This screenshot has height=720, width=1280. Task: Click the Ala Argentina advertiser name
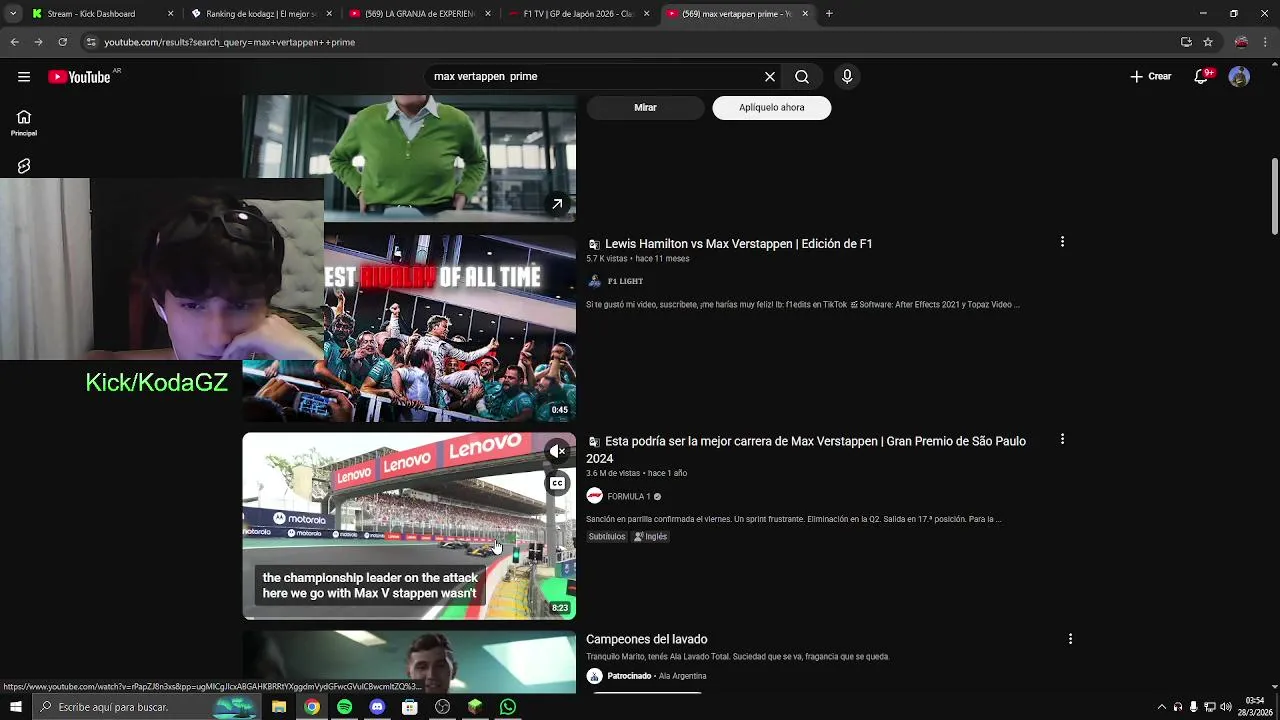pyautogui.click(x=682, y=677)
